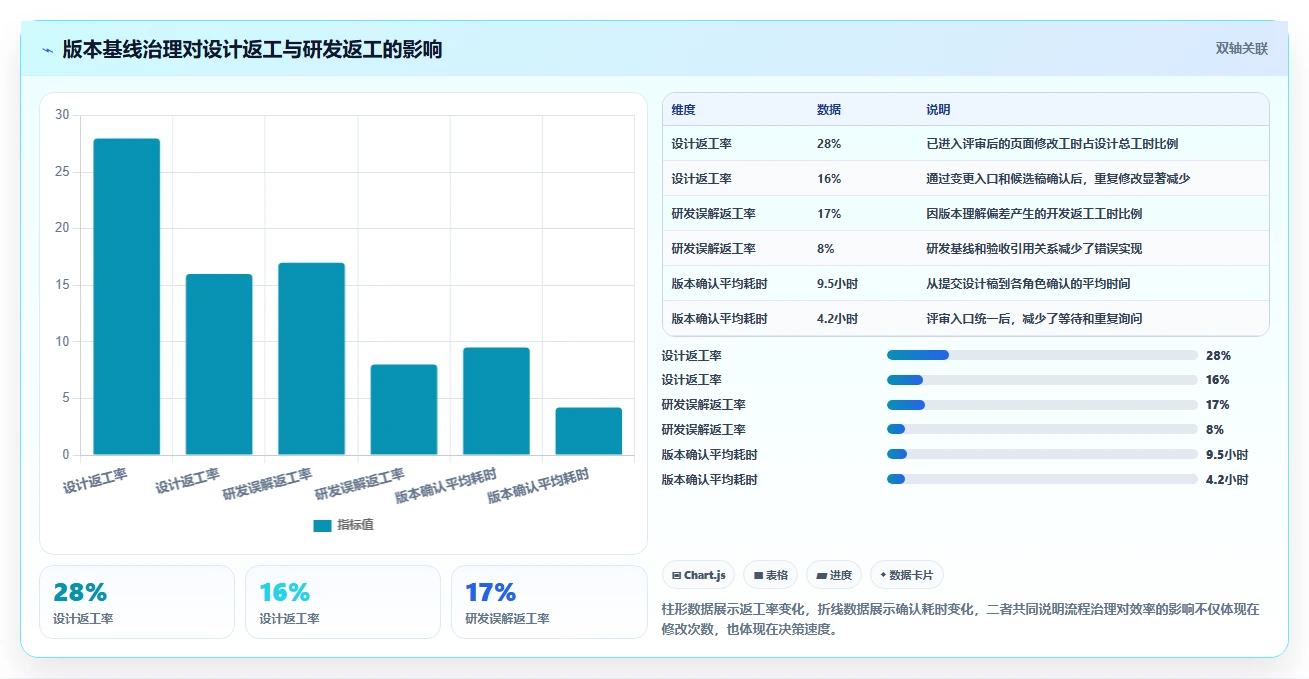Click the 数据卡片 tag

tap(907, 575)
